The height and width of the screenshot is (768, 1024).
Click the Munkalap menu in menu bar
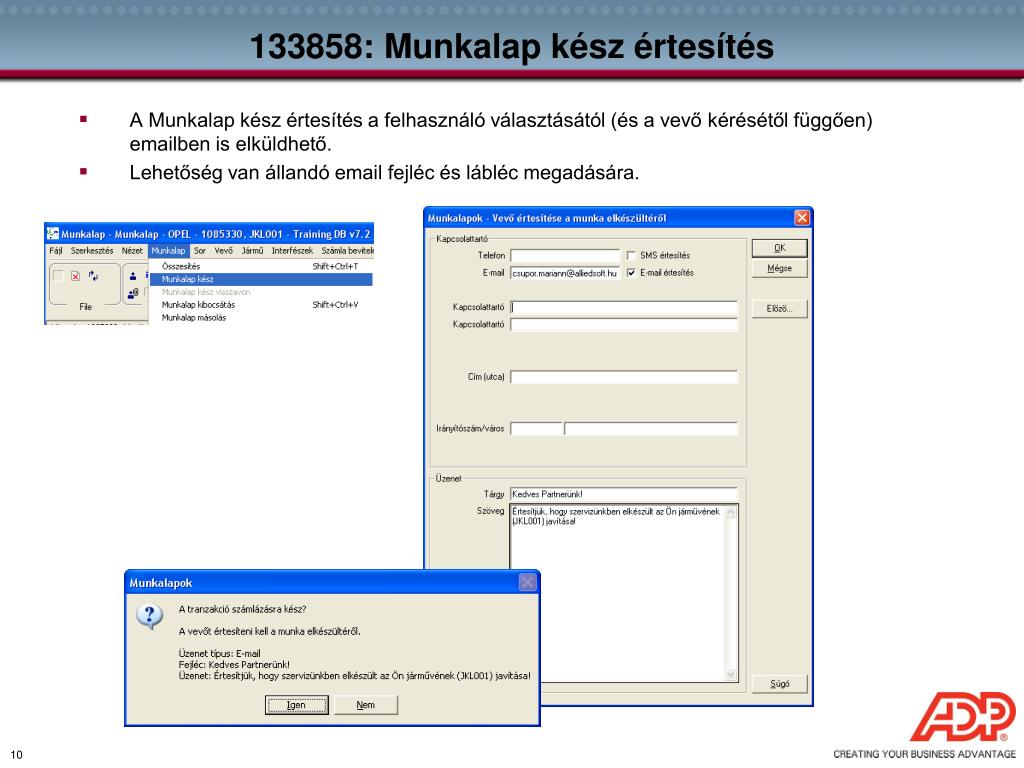168,251
